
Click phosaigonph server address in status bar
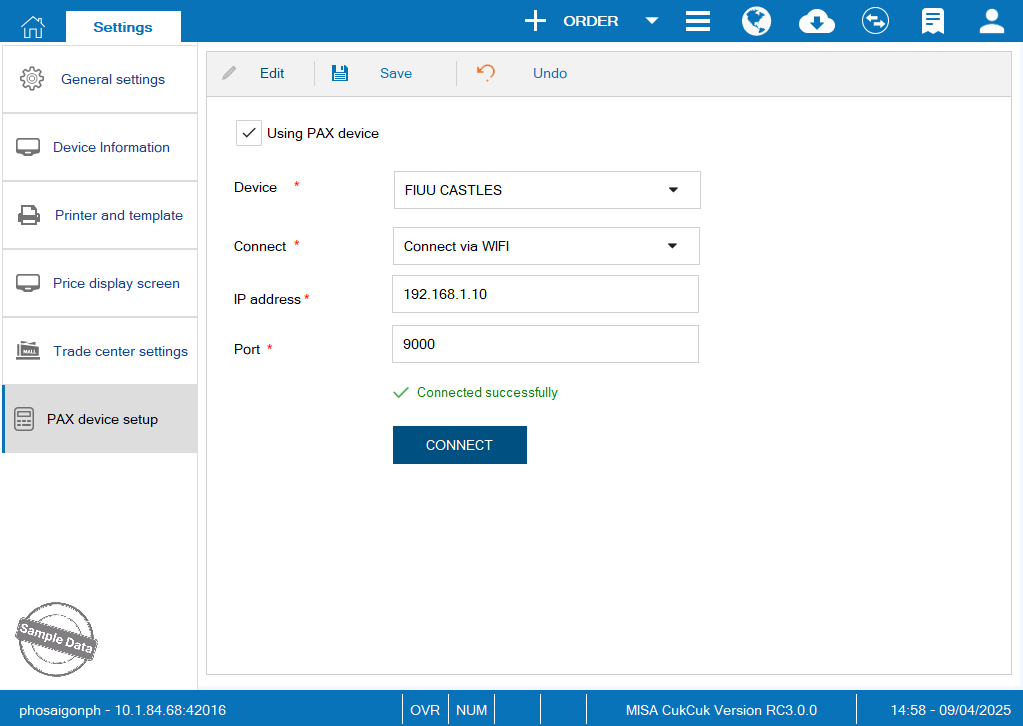click(x=123, y=710)
